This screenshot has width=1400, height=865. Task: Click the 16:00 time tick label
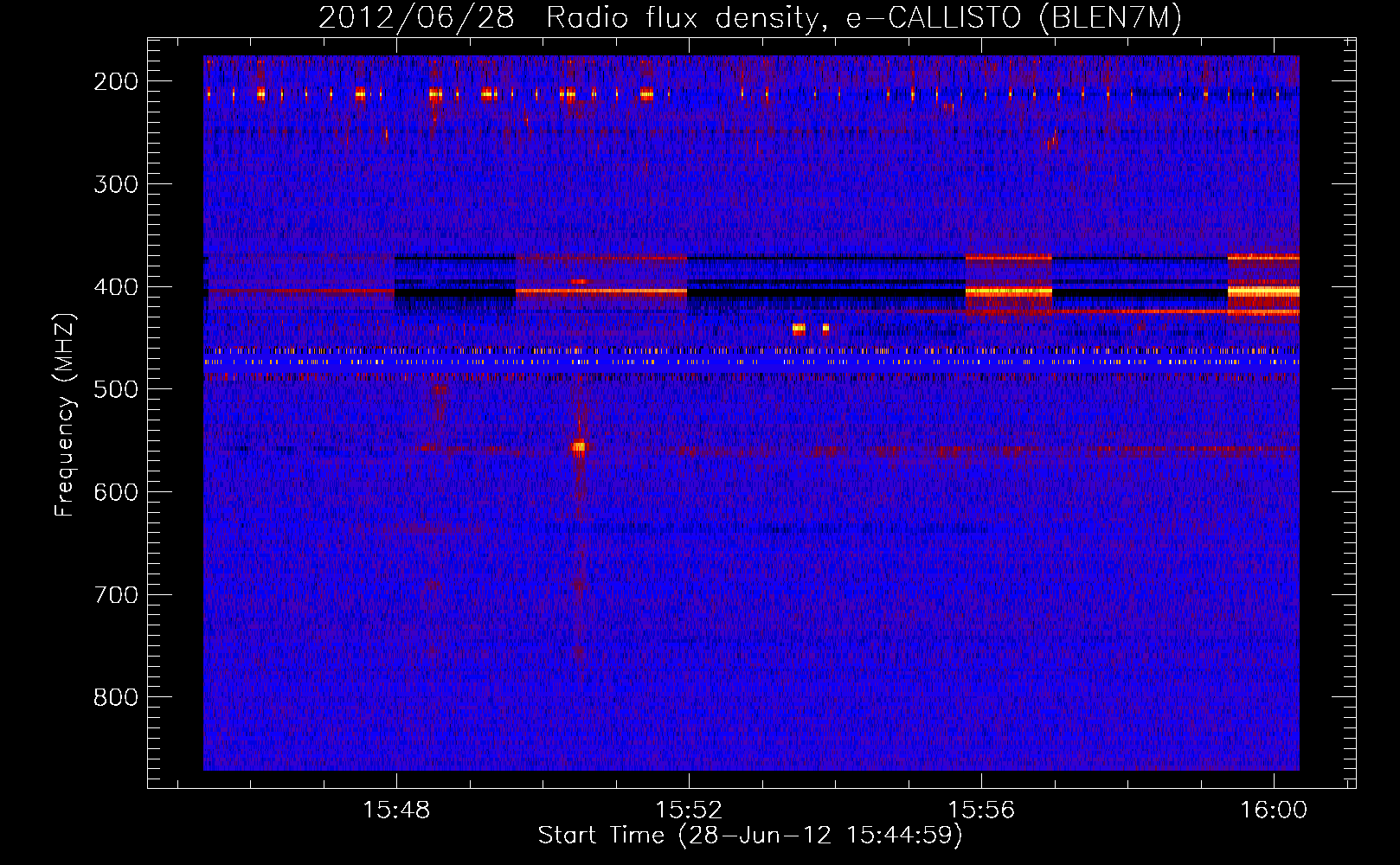coord(1274,811)
